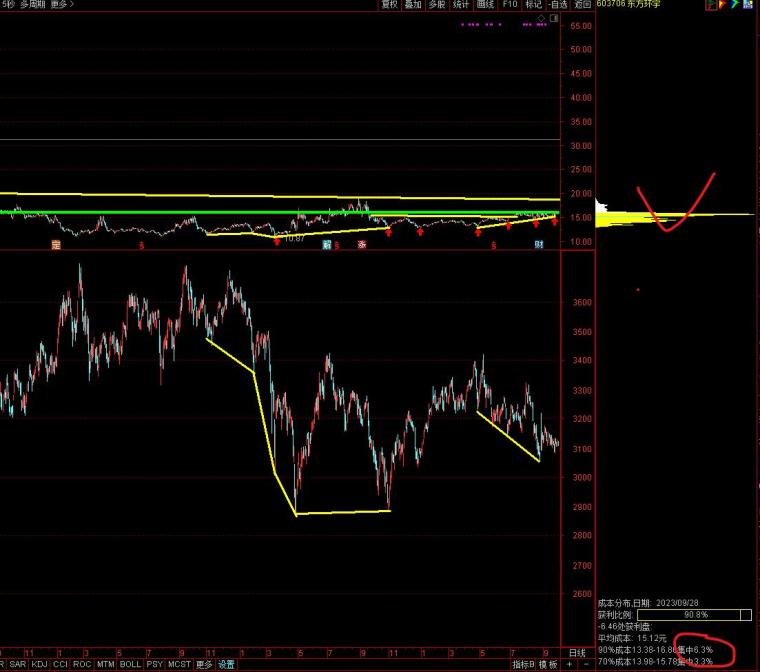The image size is (760, 672).
Task: Click the blue chart icon in top corner
Action: (x=748, y=4)
